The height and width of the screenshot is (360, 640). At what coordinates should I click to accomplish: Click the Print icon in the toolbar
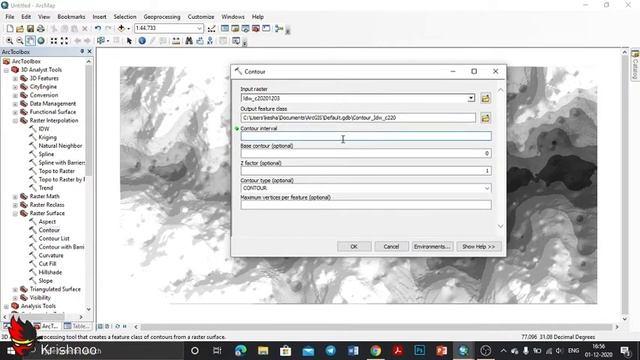pos(40,29)
